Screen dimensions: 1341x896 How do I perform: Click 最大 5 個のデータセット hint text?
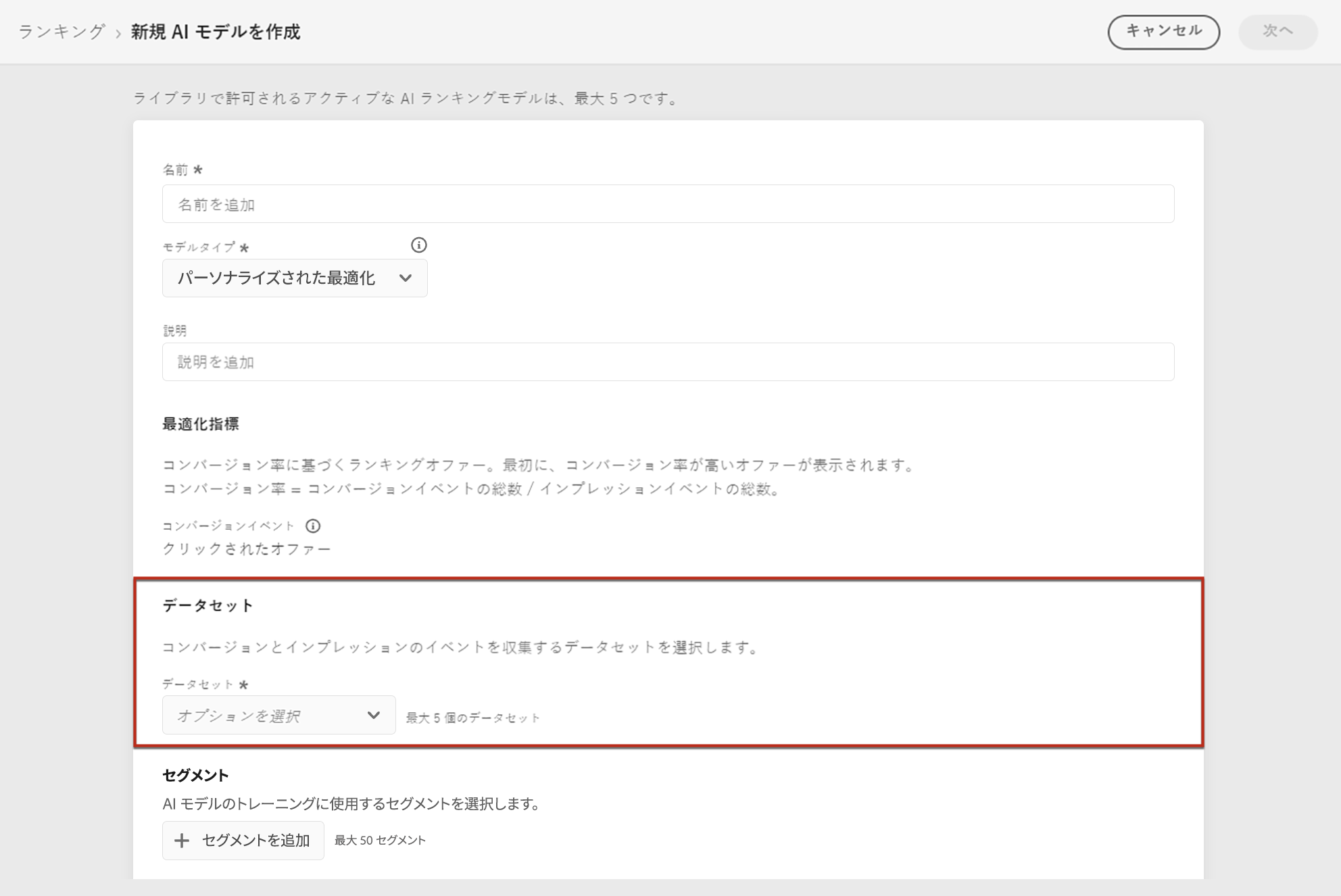pos(472,718)
